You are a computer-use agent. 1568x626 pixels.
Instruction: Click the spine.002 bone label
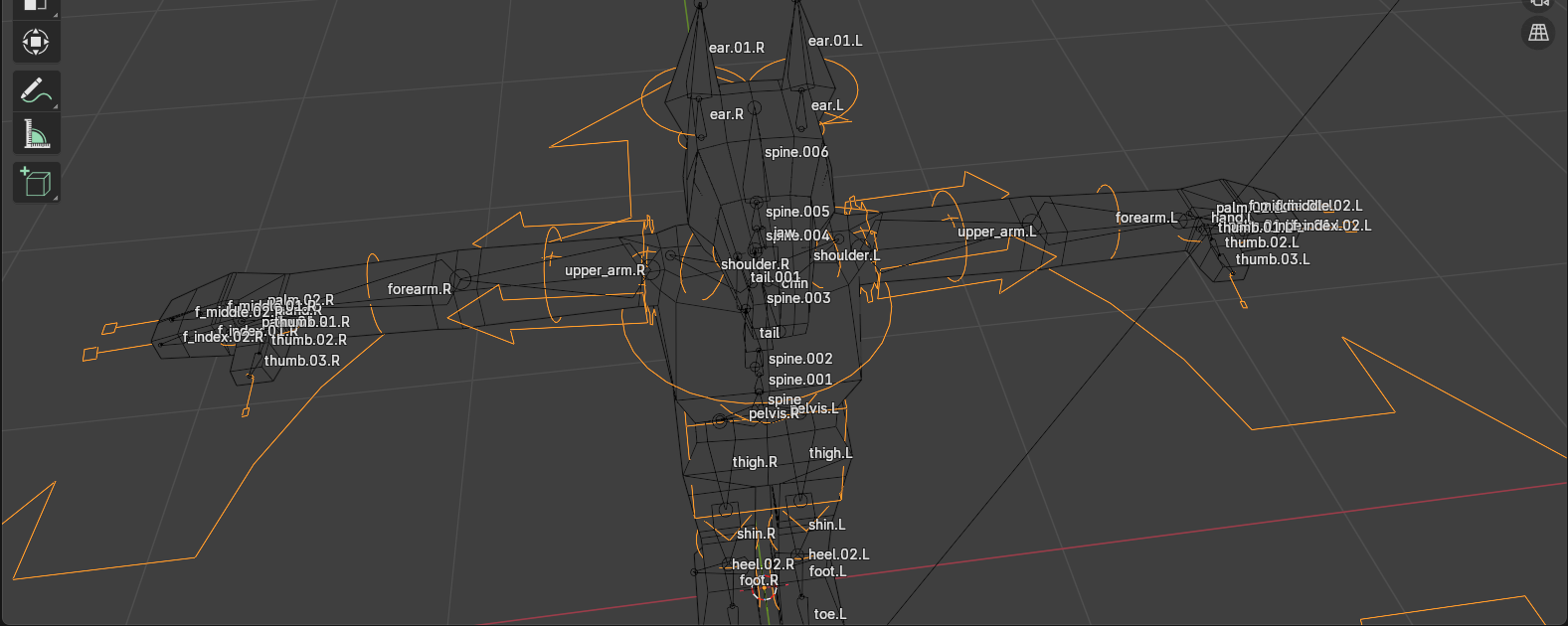click(x=800, y=359)
